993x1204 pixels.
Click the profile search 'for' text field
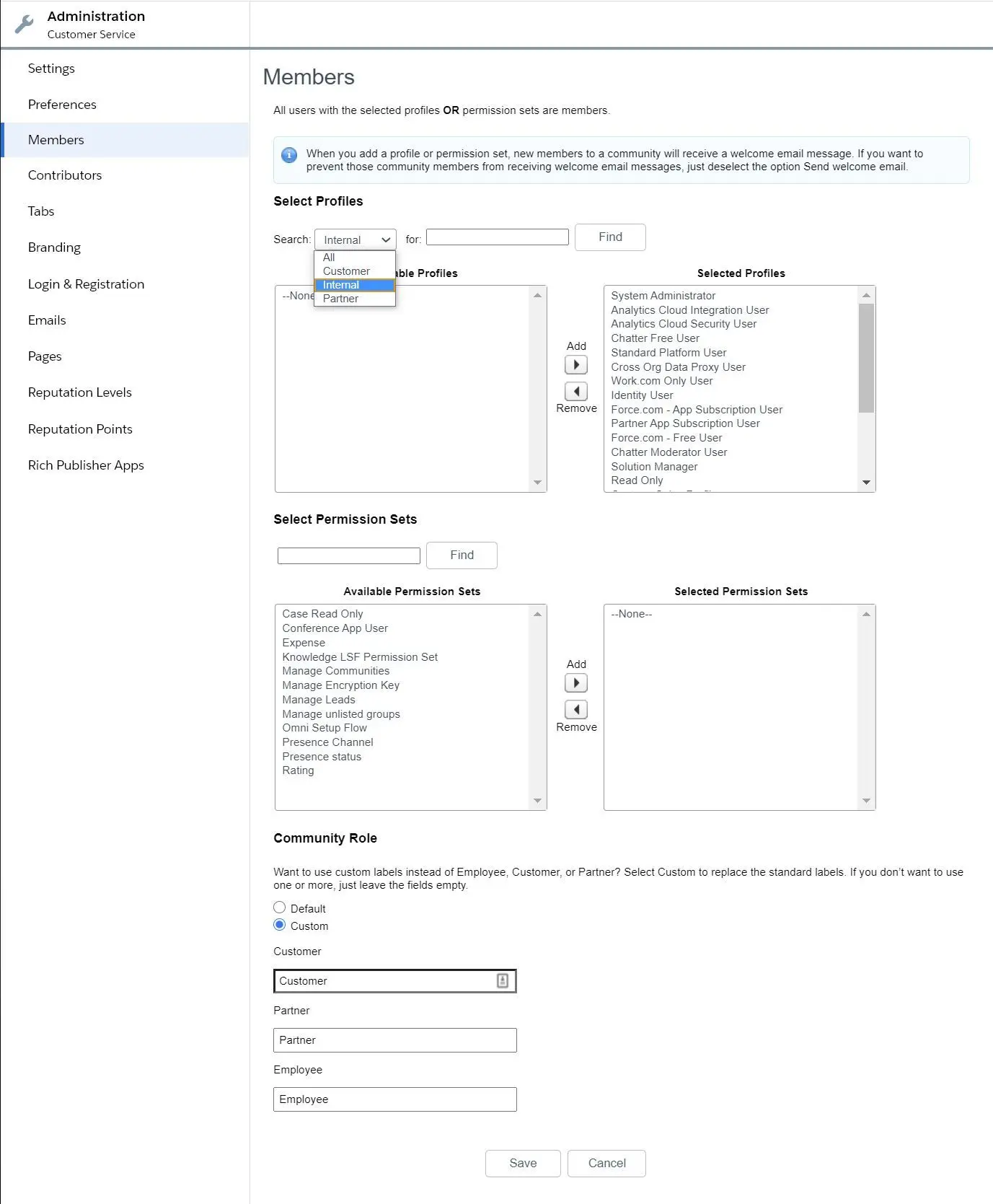(498, 237)
